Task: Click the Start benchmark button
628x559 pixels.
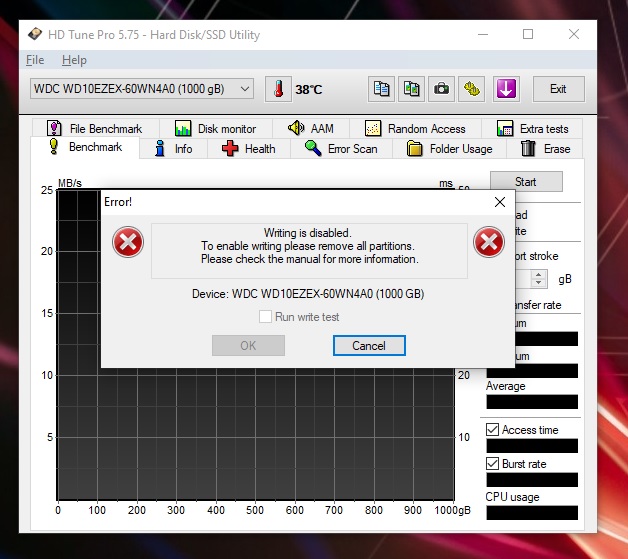Action: pos(526,181)
